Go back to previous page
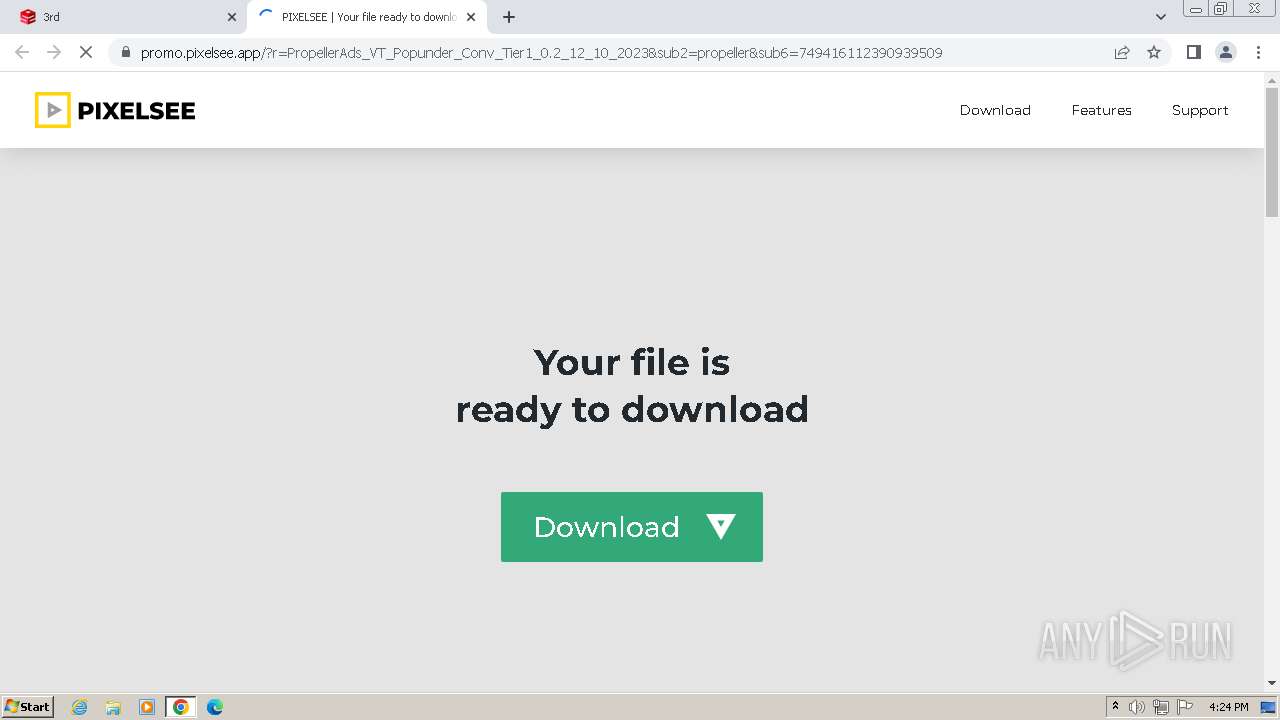 (22, 52)
